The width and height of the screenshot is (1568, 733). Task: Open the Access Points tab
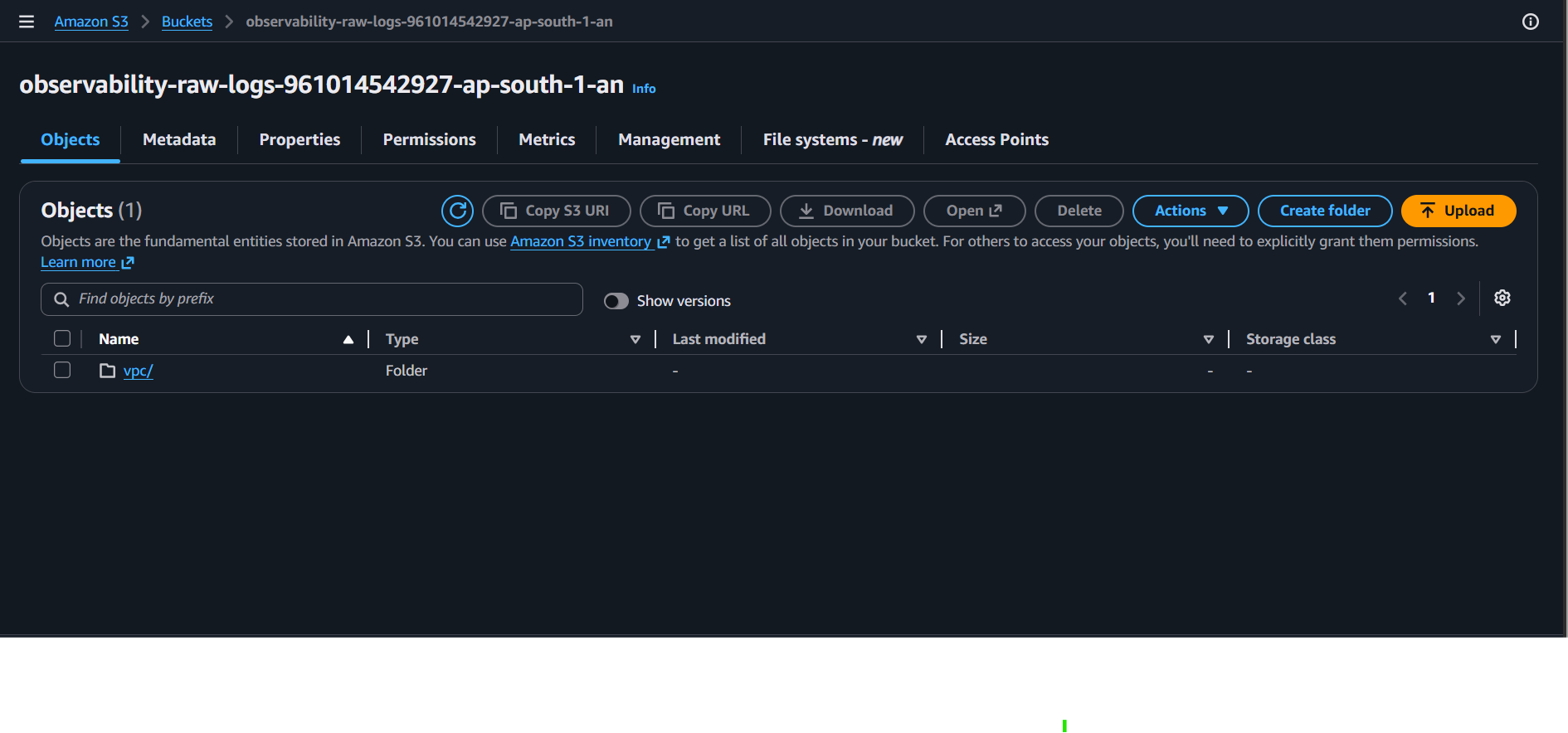point(996,139)
